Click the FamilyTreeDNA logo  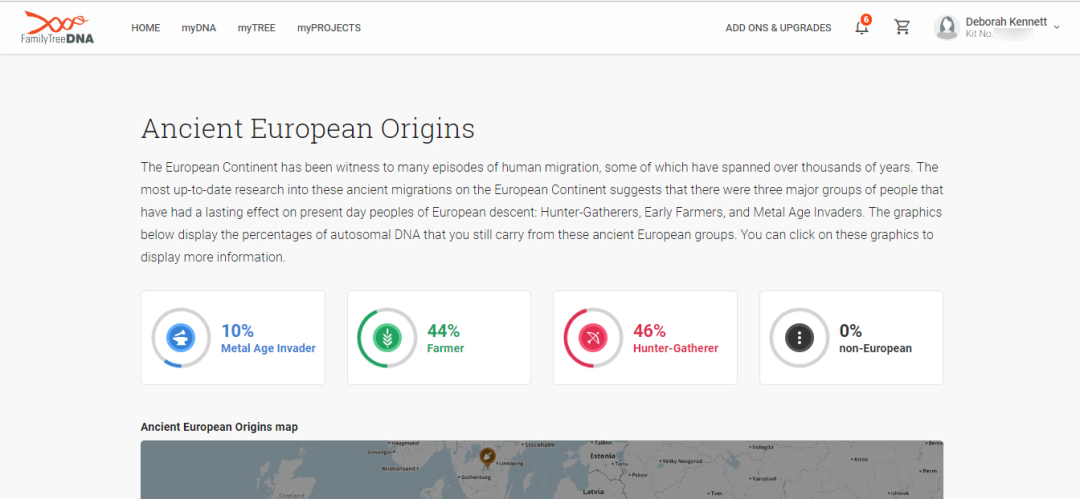click(x=57, y=27)
